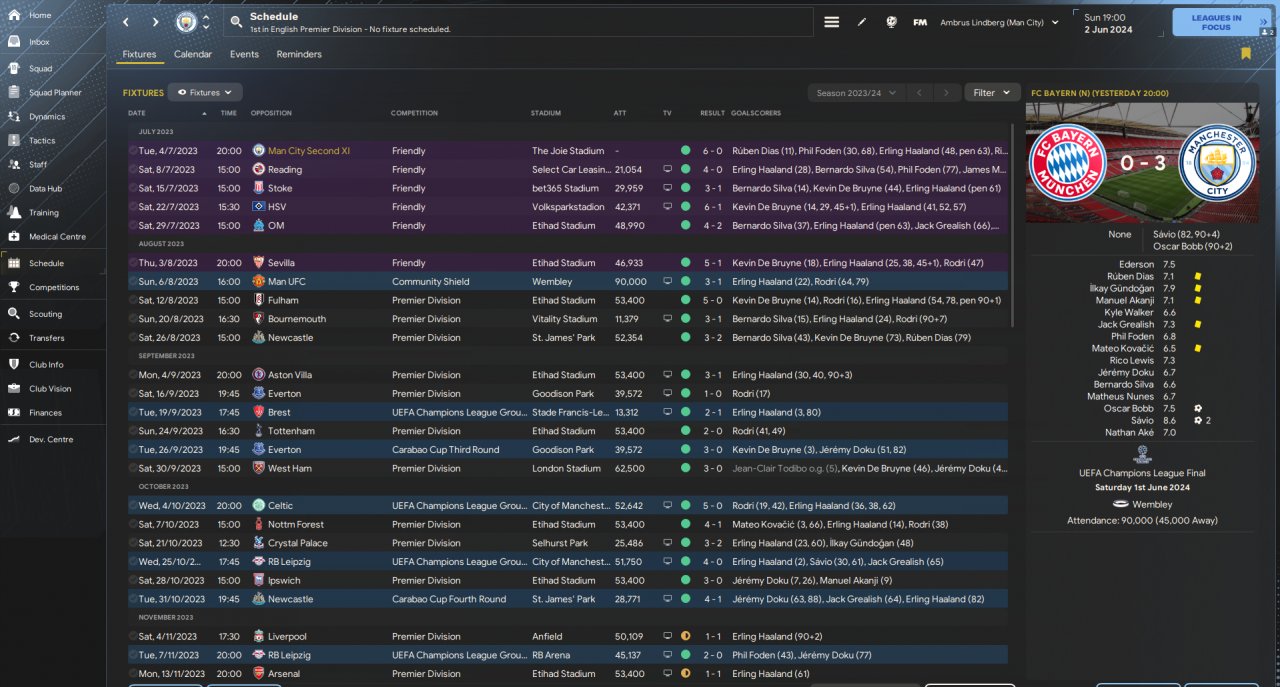The image size is (1280, 687).
Task: Open the Reminders tab
Action: [x=299, y=55]
